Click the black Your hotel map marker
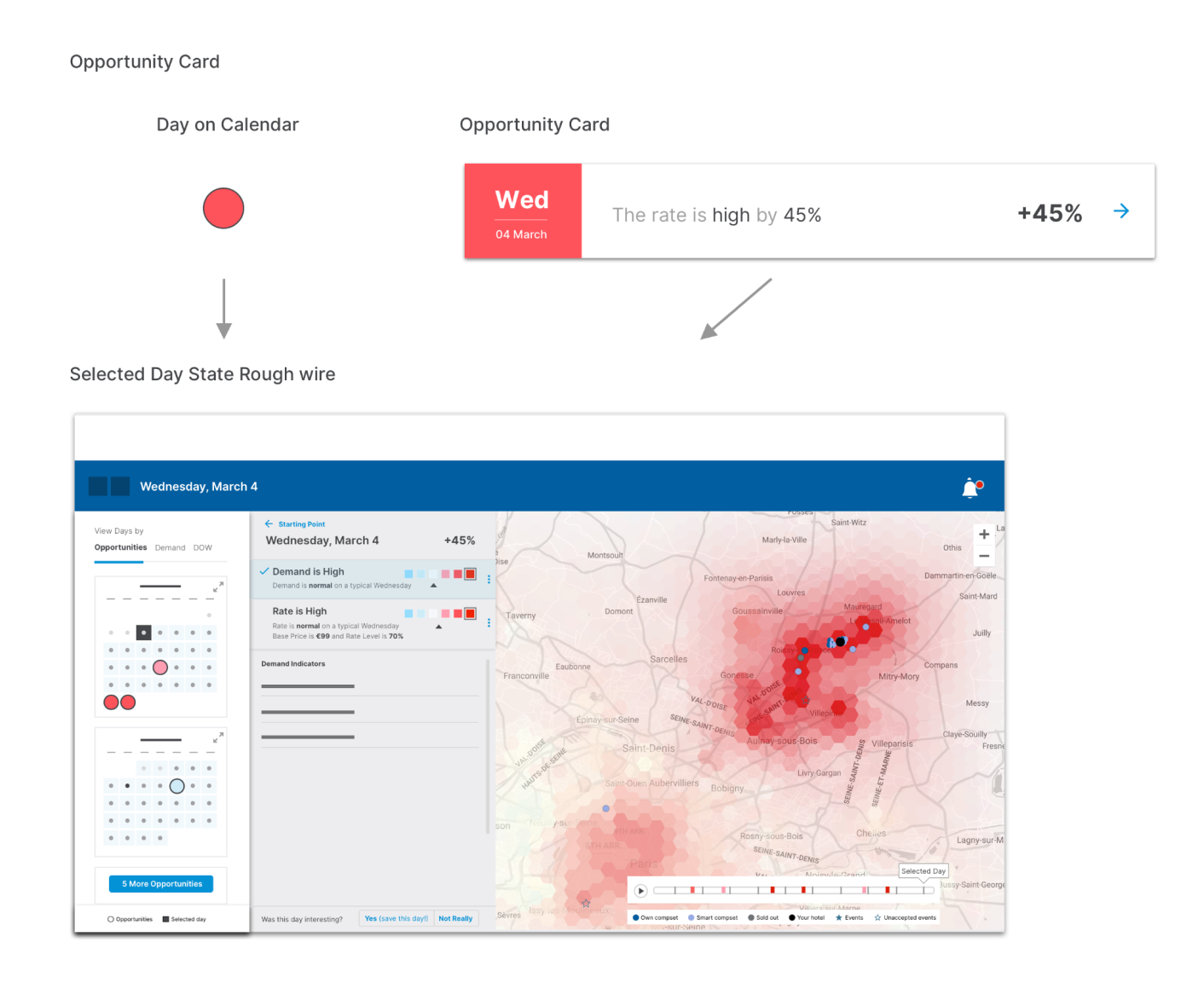Image resolution: width=1204 pixels, height=1006 pixels. 840,641
